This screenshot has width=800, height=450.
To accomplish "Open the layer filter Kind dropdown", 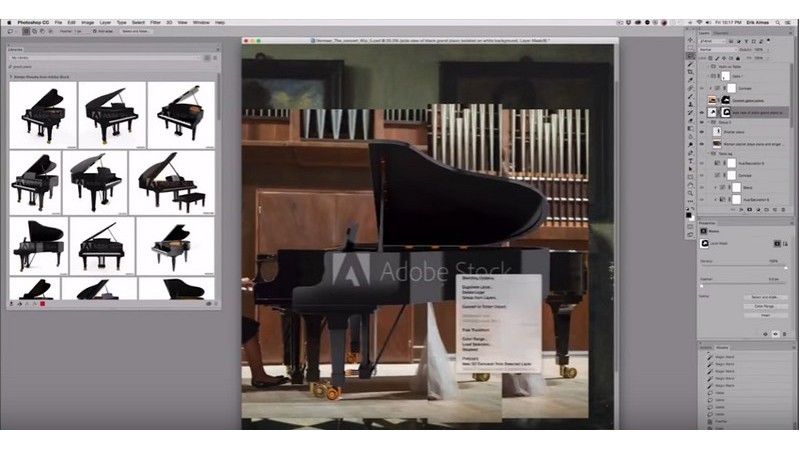I will pos(712,41).
